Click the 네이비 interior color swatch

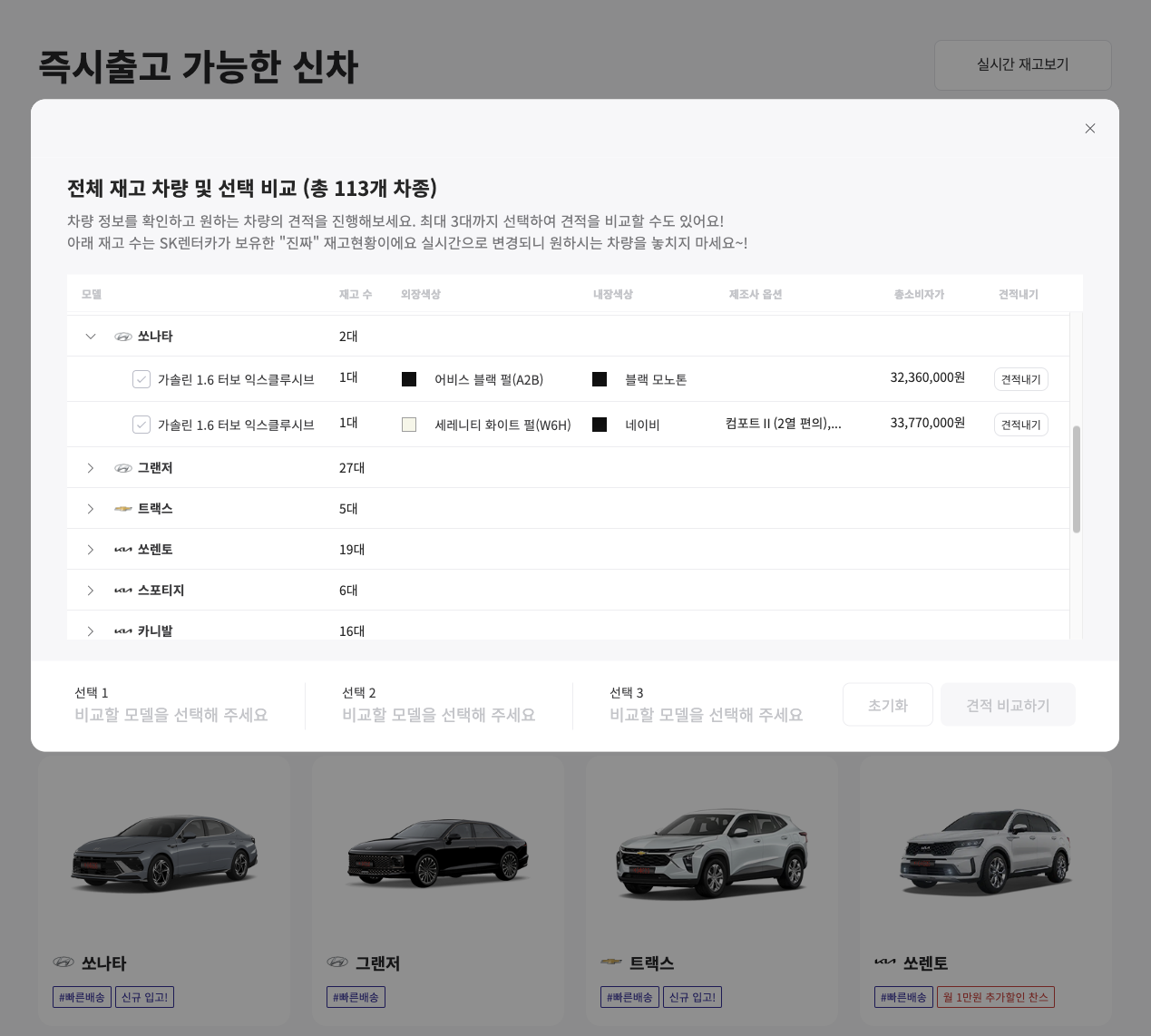[600, 425]
